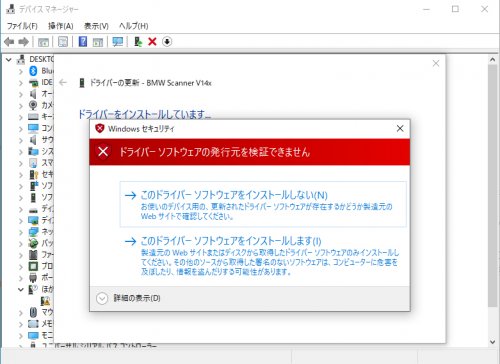Click the scrollbar down arrow in Device Manager
This screenshot has height=364, width=500.
coord(493,342)
